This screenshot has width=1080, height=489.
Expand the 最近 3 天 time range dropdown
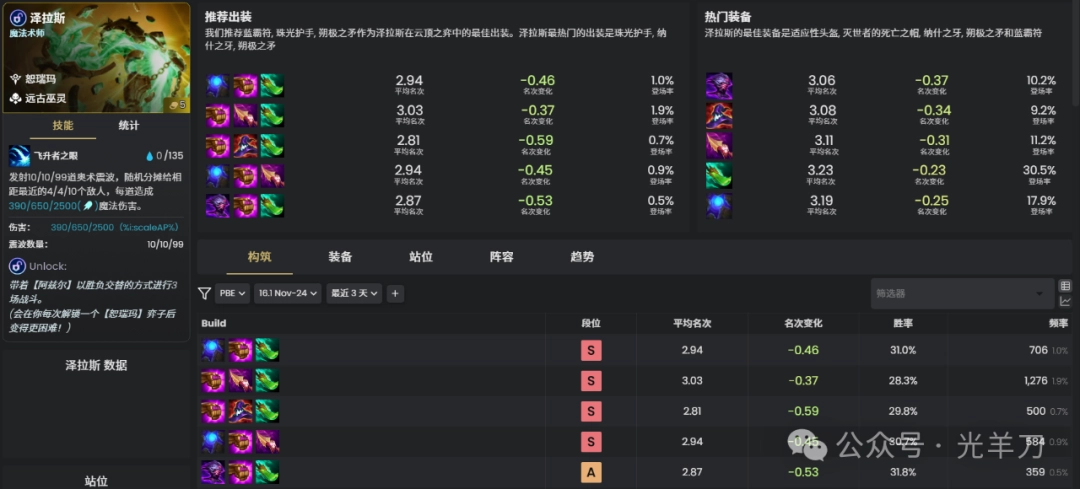(x=354, y=294)
